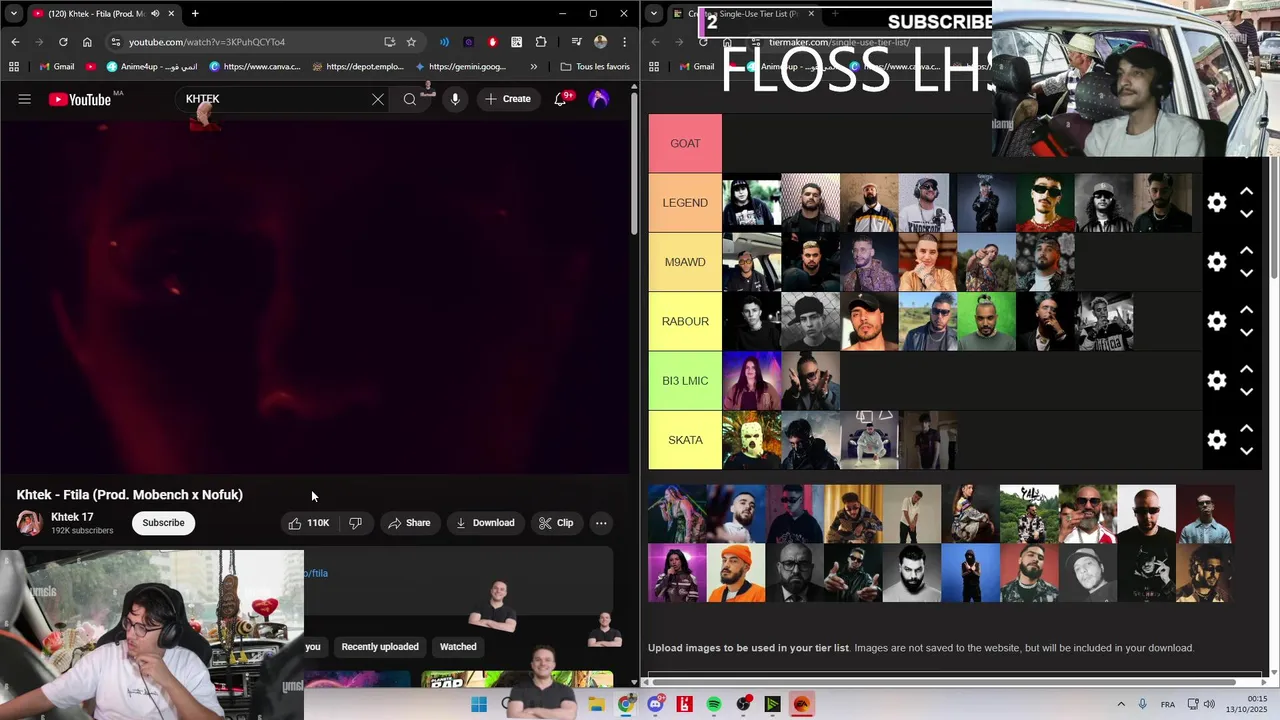Open more actions three-dot menu under video

click(601, 523)
